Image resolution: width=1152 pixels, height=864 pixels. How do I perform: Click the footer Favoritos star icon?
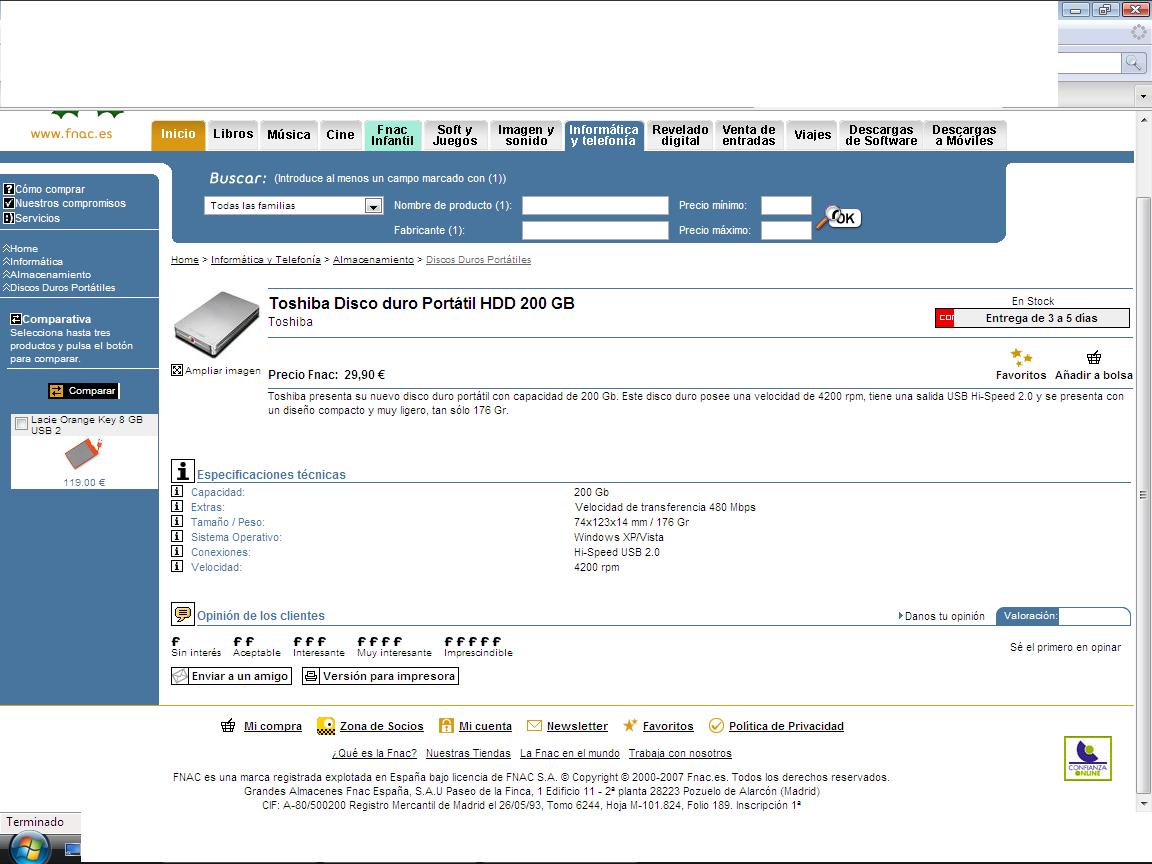point(630,726)
